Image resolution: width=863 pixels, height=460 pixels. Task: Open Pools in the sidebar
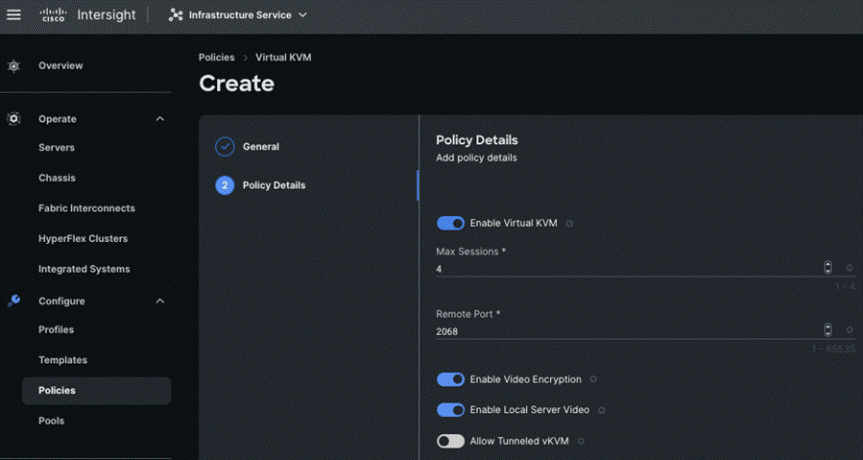tap(51, 421)
